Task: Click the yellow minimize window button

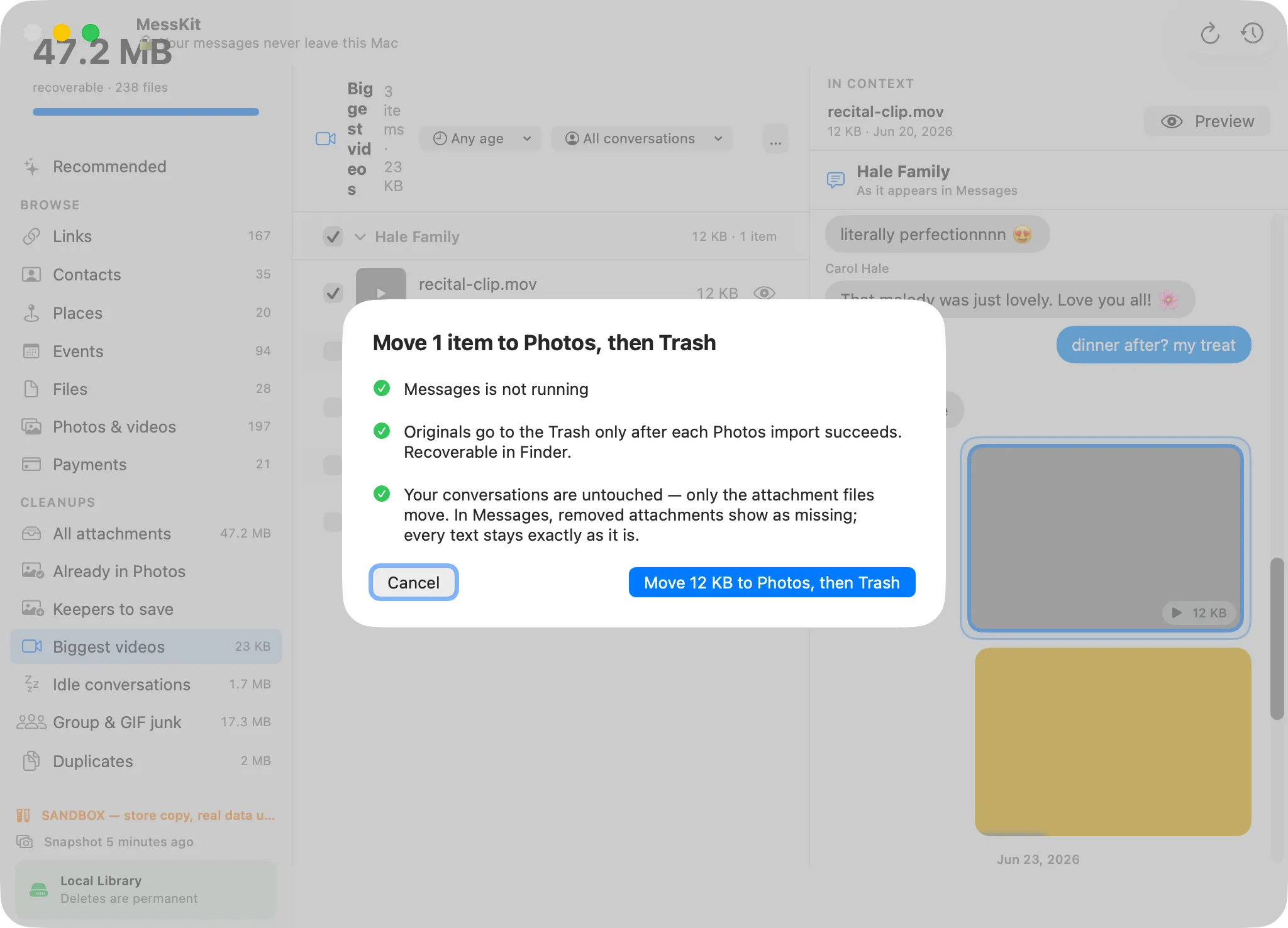Action: (62, 32)
